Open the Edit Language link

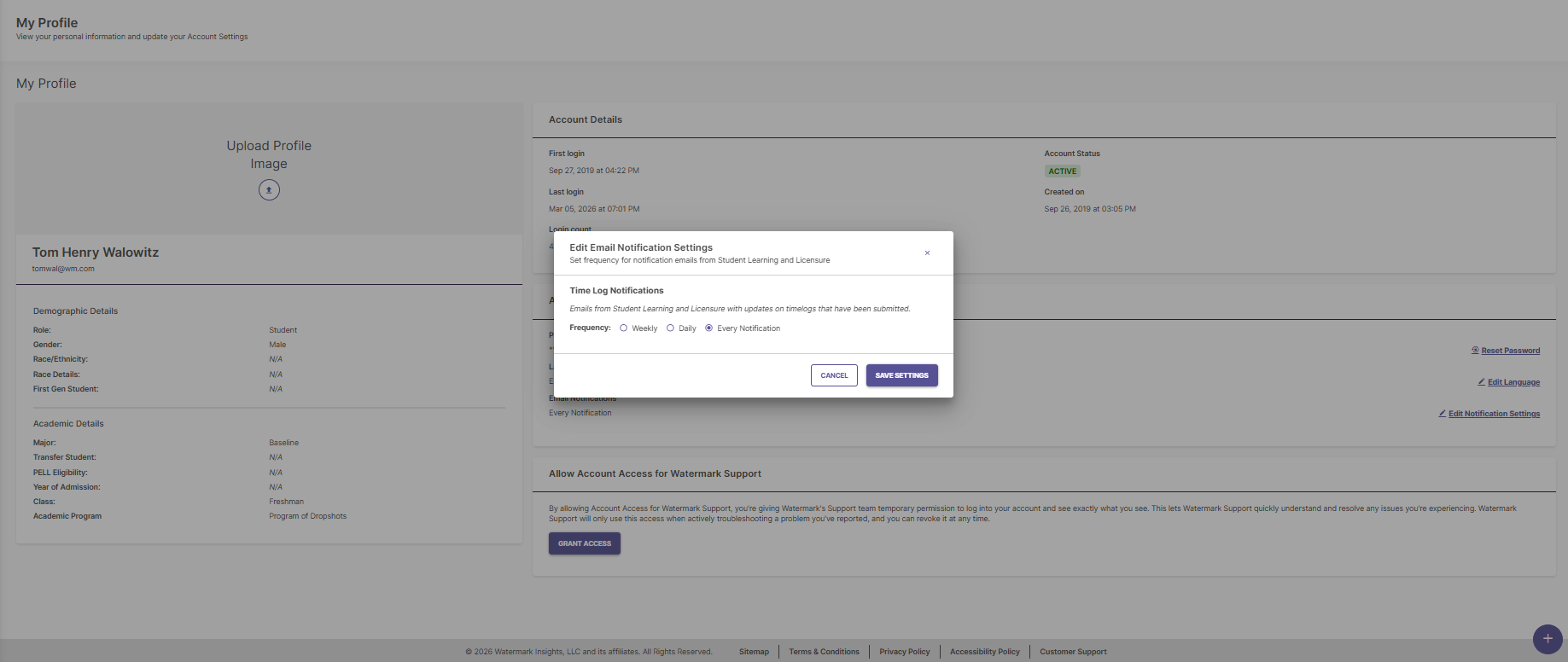click(x=1509, y=382)
